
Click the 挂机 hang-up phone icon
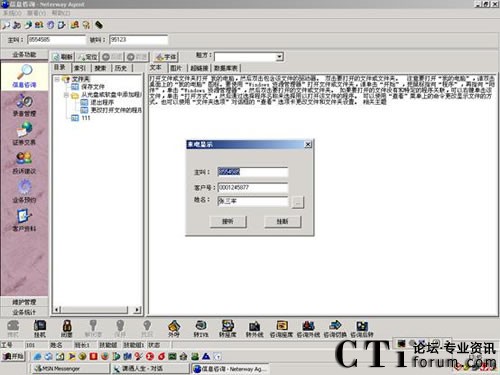click(40, 328)
